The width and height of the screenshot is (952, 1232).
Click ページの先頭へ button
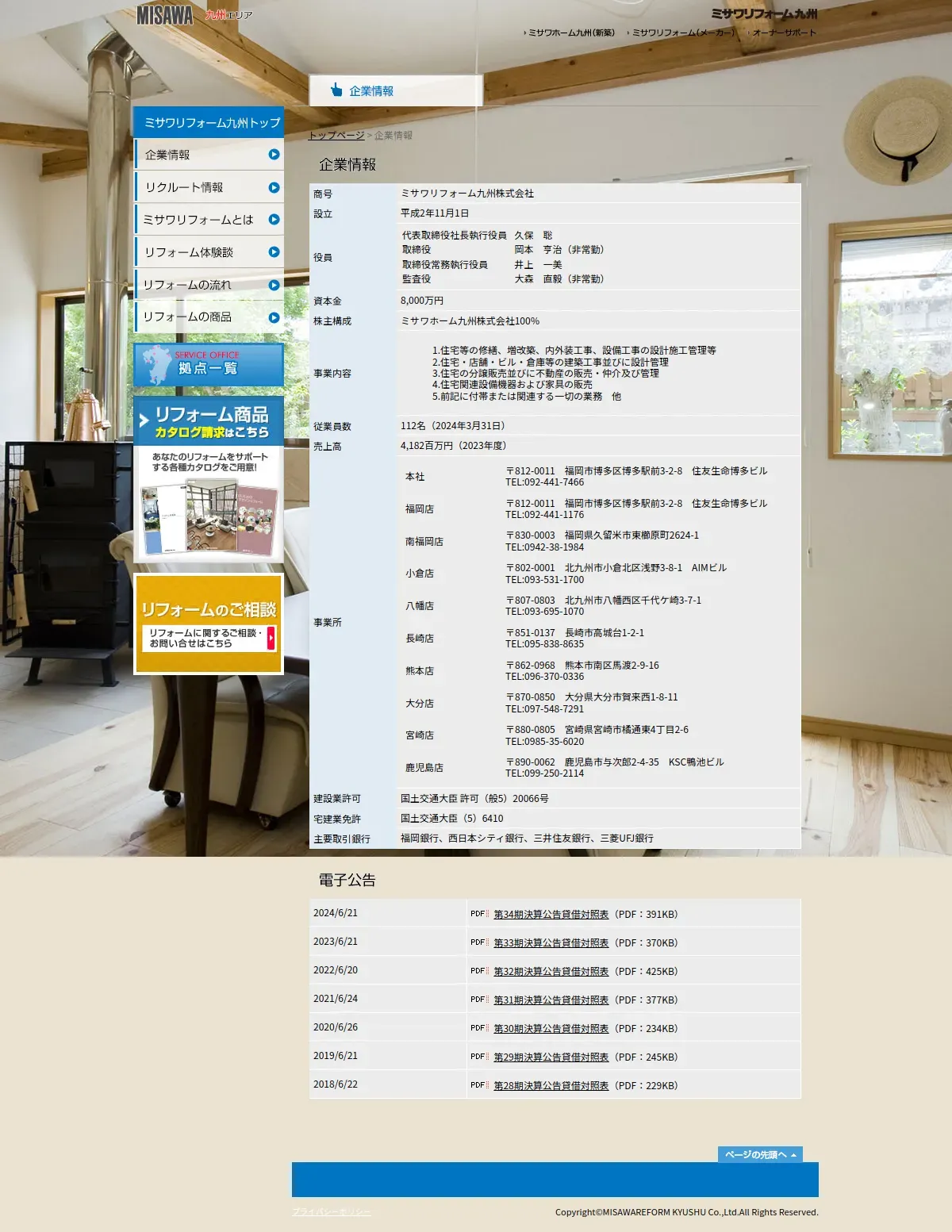point(760,1154)
